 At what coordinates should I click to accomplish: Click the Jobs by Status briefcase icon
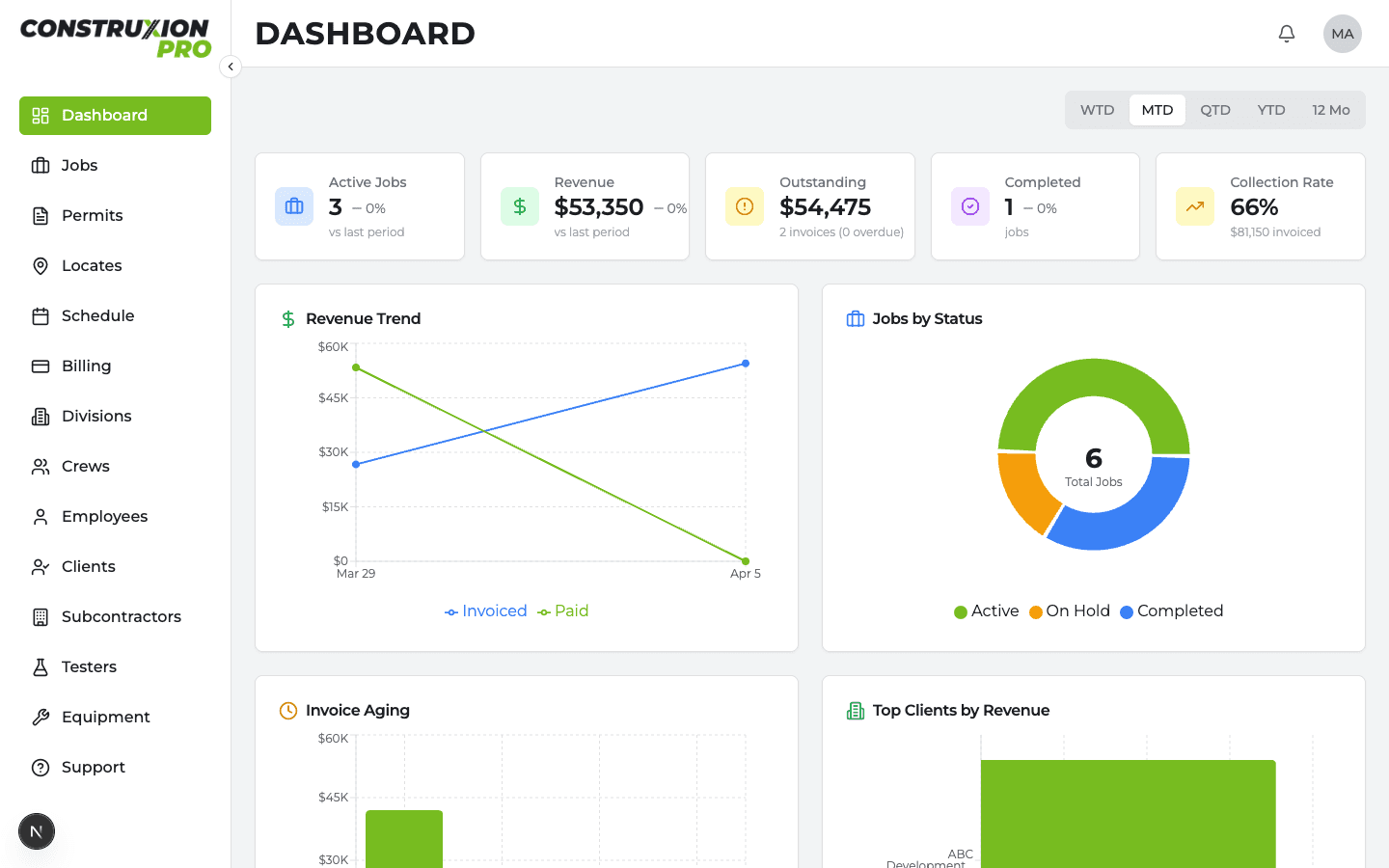[856, 319]
